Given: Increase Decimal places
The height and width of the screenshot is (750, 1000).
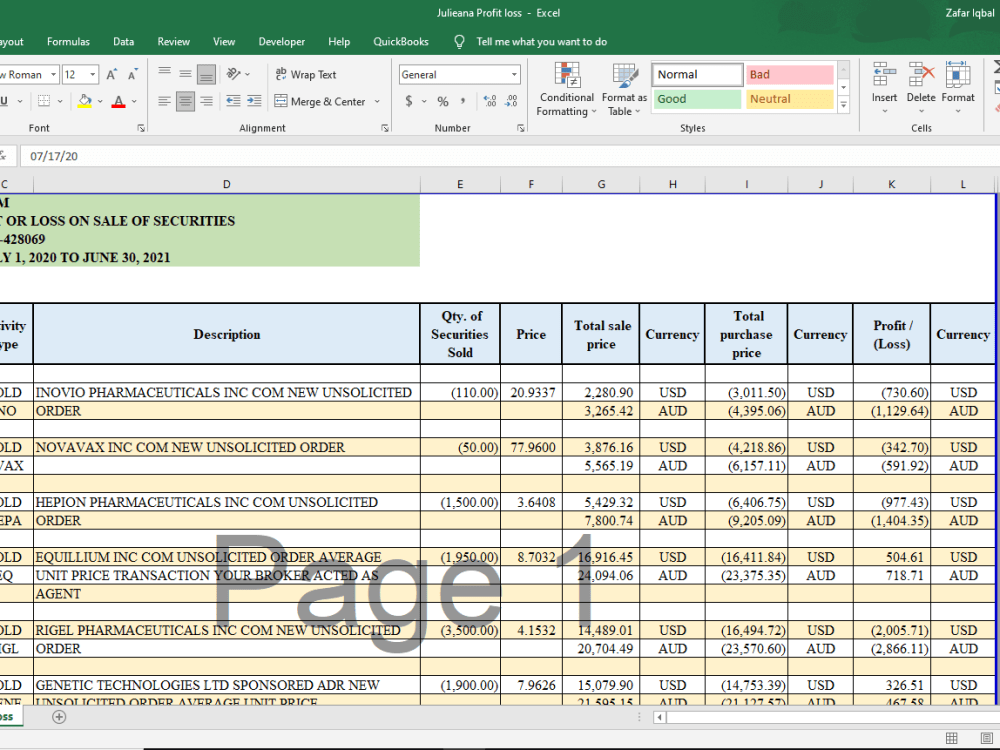Looking at the screenshot, I should tap(488, 100).
